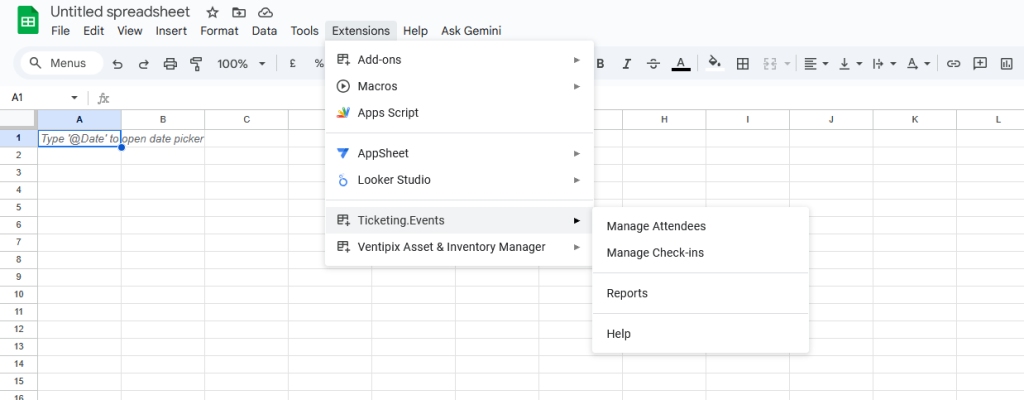1024x400 pixels.
Task: Open the cell name box dropdown arrow
Action: (74, 98)
